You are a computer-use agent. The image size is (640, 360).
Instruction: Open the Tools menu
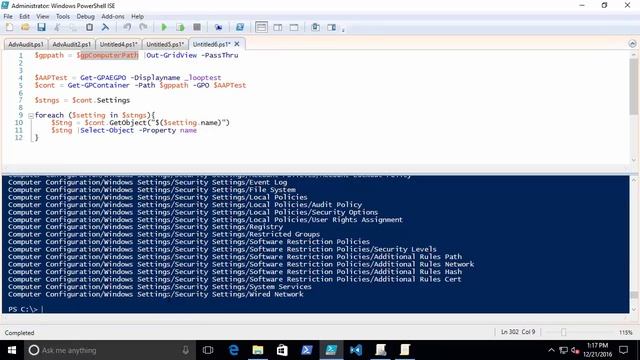[62, 16]
